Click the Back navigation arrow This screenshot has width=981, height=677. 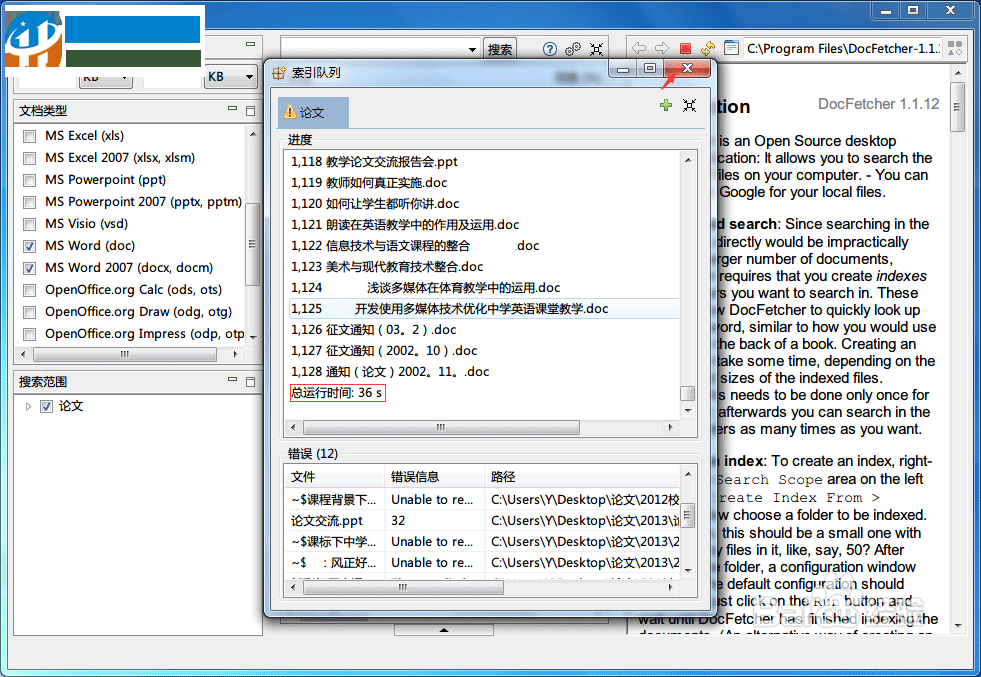pyautogui.click(x=638, y=47)
